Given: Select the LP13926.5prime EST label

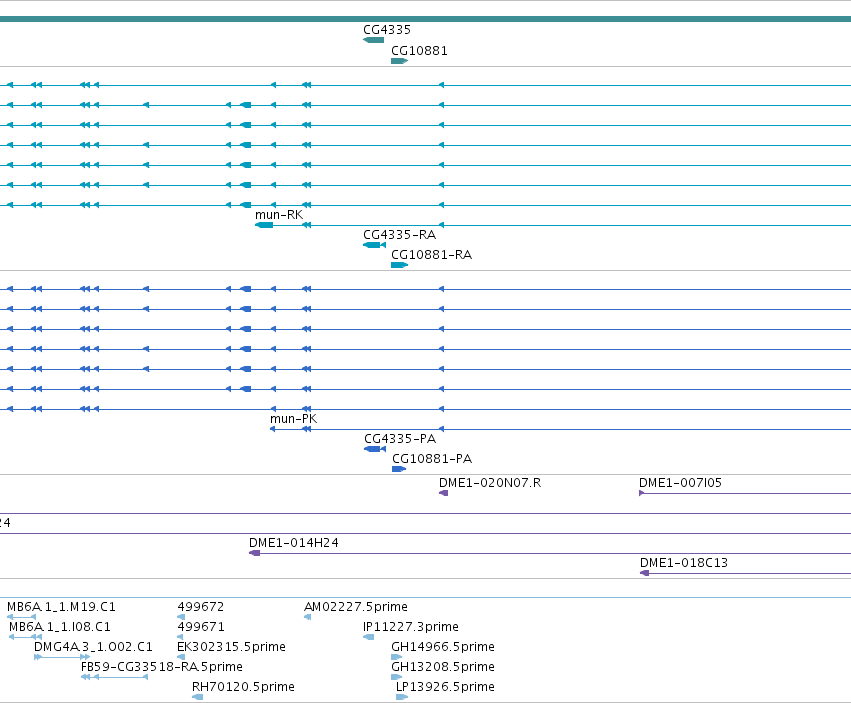Looking at the screenshot, I should [x=446, y=687].
